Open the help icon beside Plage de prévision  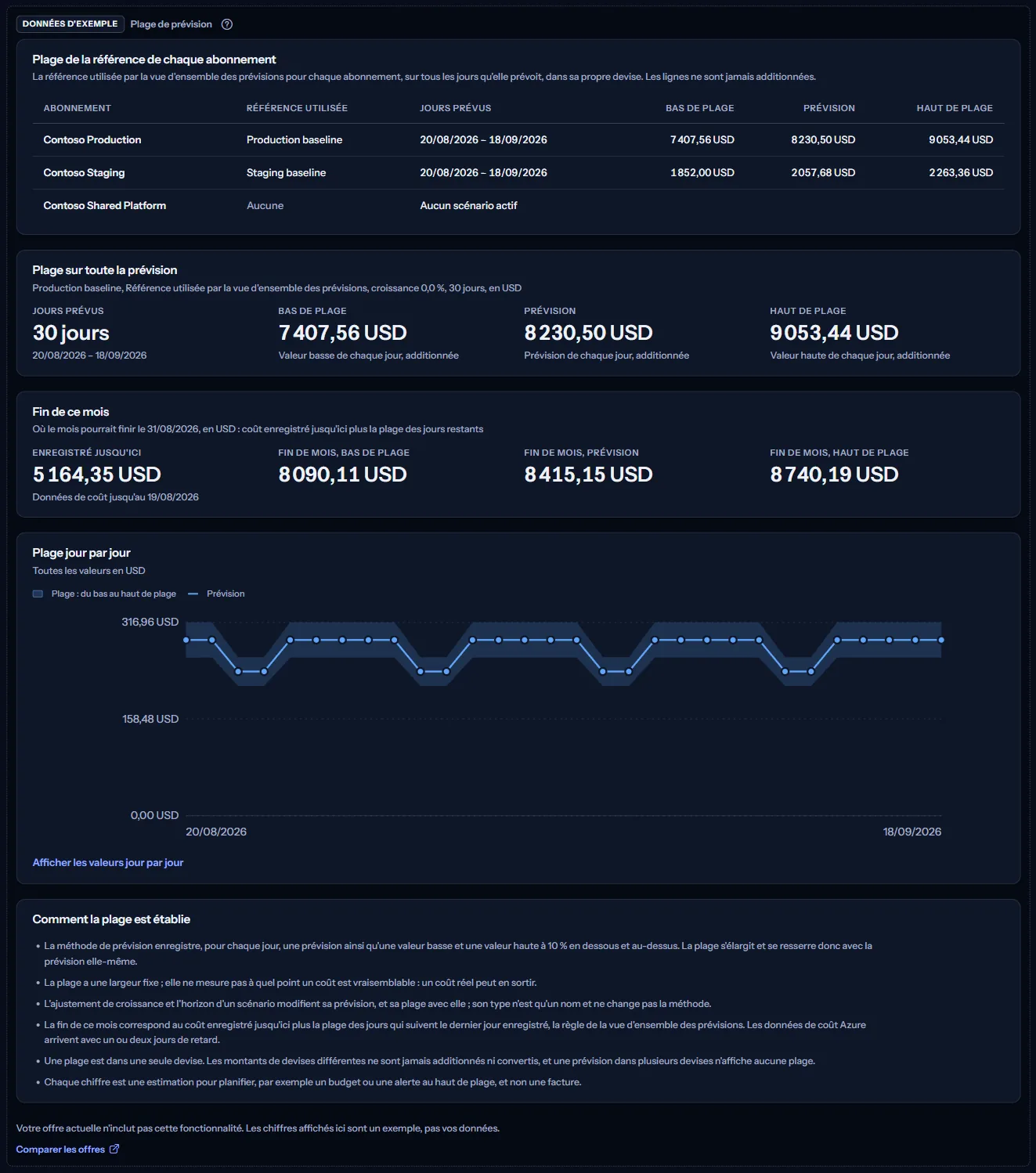click(x=227, y=24)
